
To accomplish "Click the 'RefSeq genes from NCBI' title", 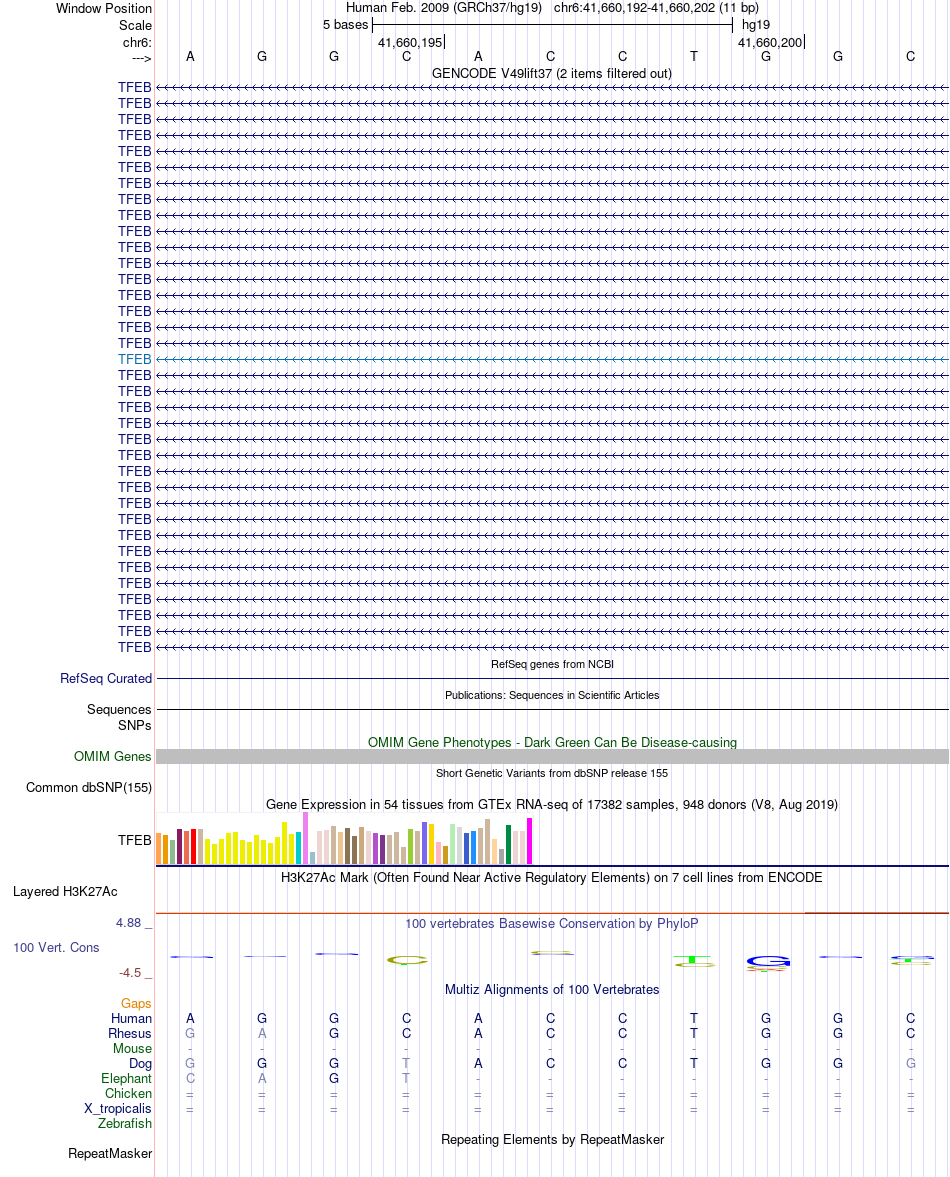I will point(552,664).
